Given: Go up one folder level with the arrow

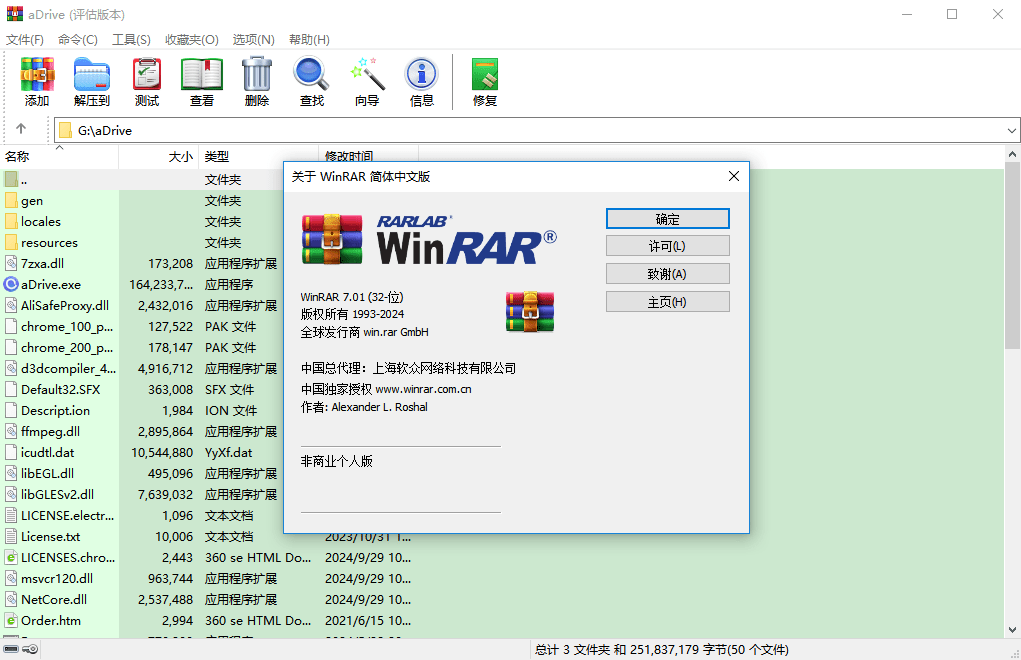Looking at the screenshot, I should (21, 129).
